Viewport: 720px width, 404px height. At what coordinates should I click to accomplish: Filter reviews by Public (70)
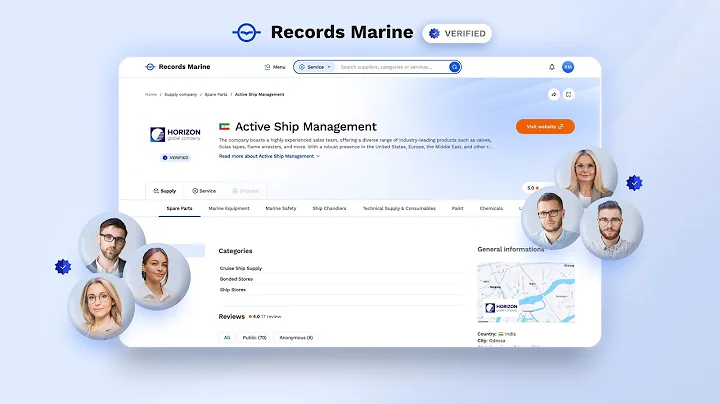coord(254,337)
